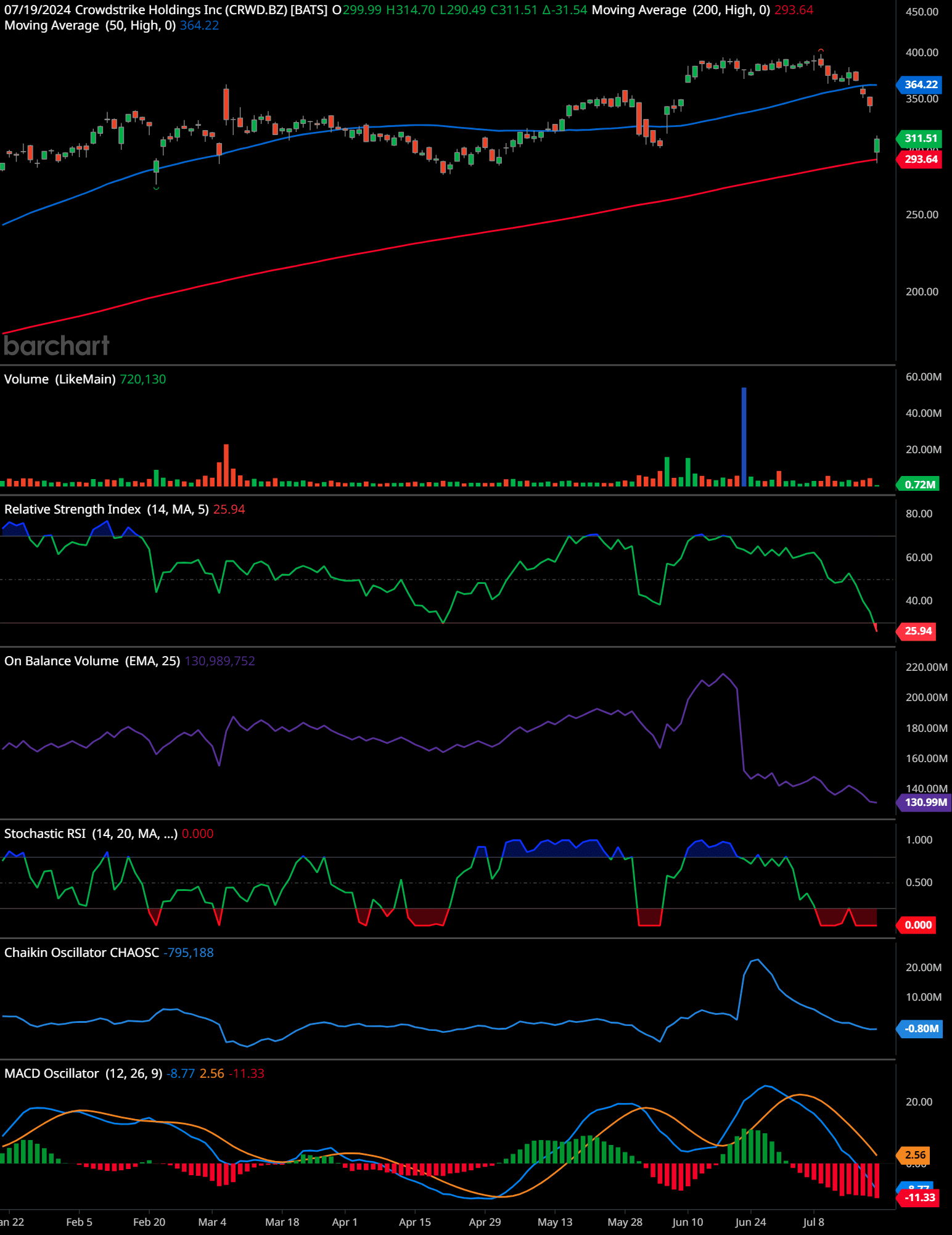Click the Chaikin value -795,188
The height and width of the screenshot is (1235, 952).
[x=189, y=953]
